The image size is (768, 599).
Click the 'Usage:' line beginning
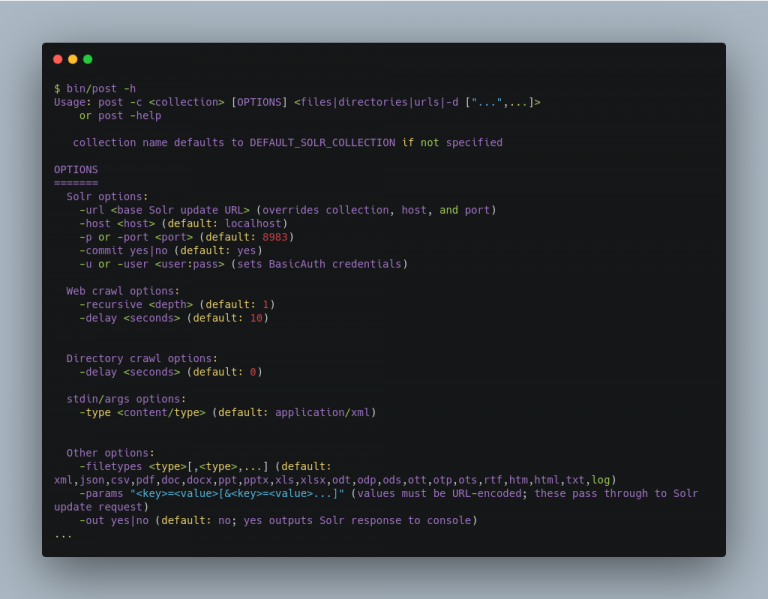pyautogui.click(x=70, y=102)
